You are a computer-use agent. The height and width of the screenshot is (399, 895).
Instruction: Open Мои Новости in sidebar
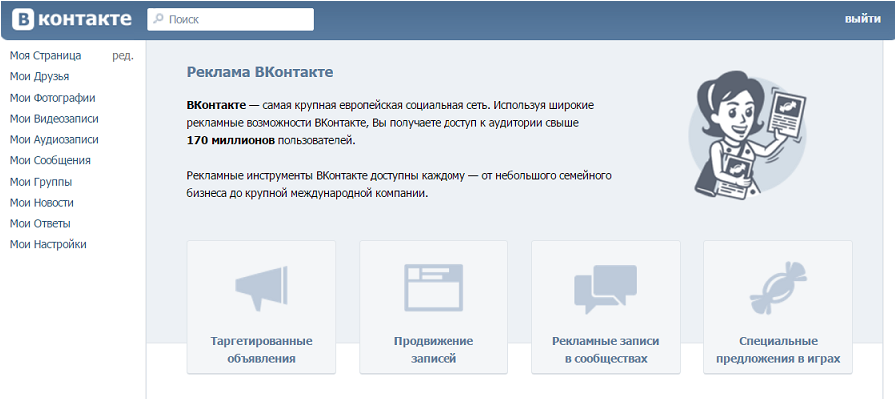click(42, 203)
